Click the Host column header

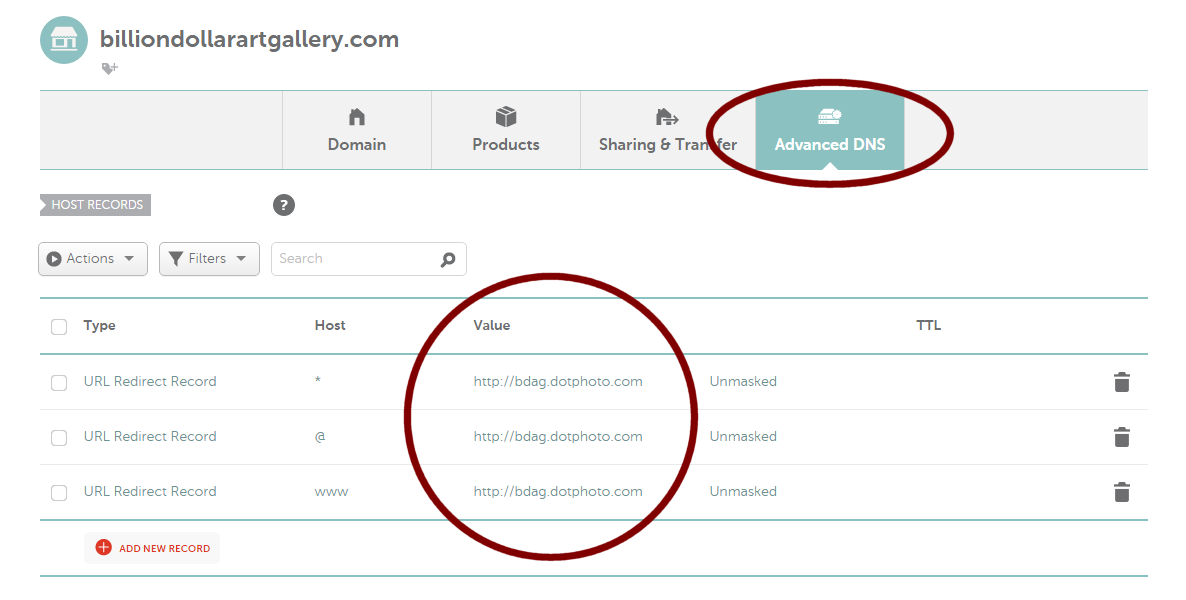[x=330, y=325]
